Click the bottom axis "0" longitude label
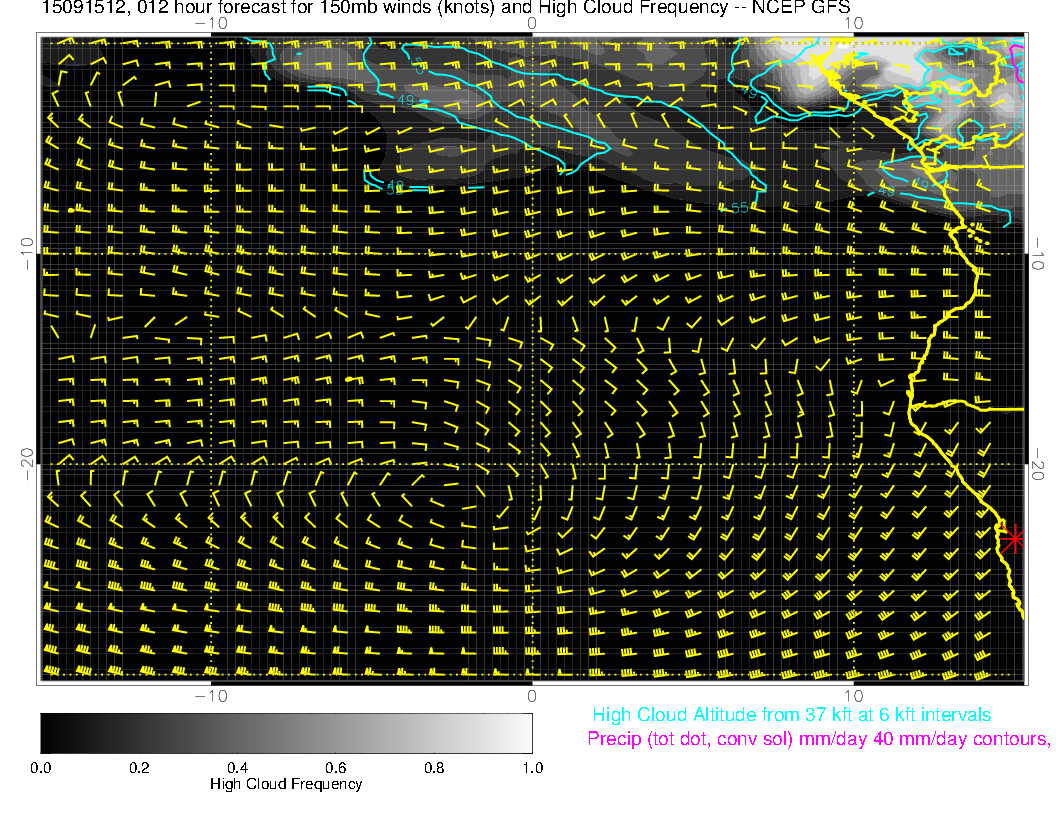The width and height of the screenshot is (1056, 816). (x=531, y=696)
